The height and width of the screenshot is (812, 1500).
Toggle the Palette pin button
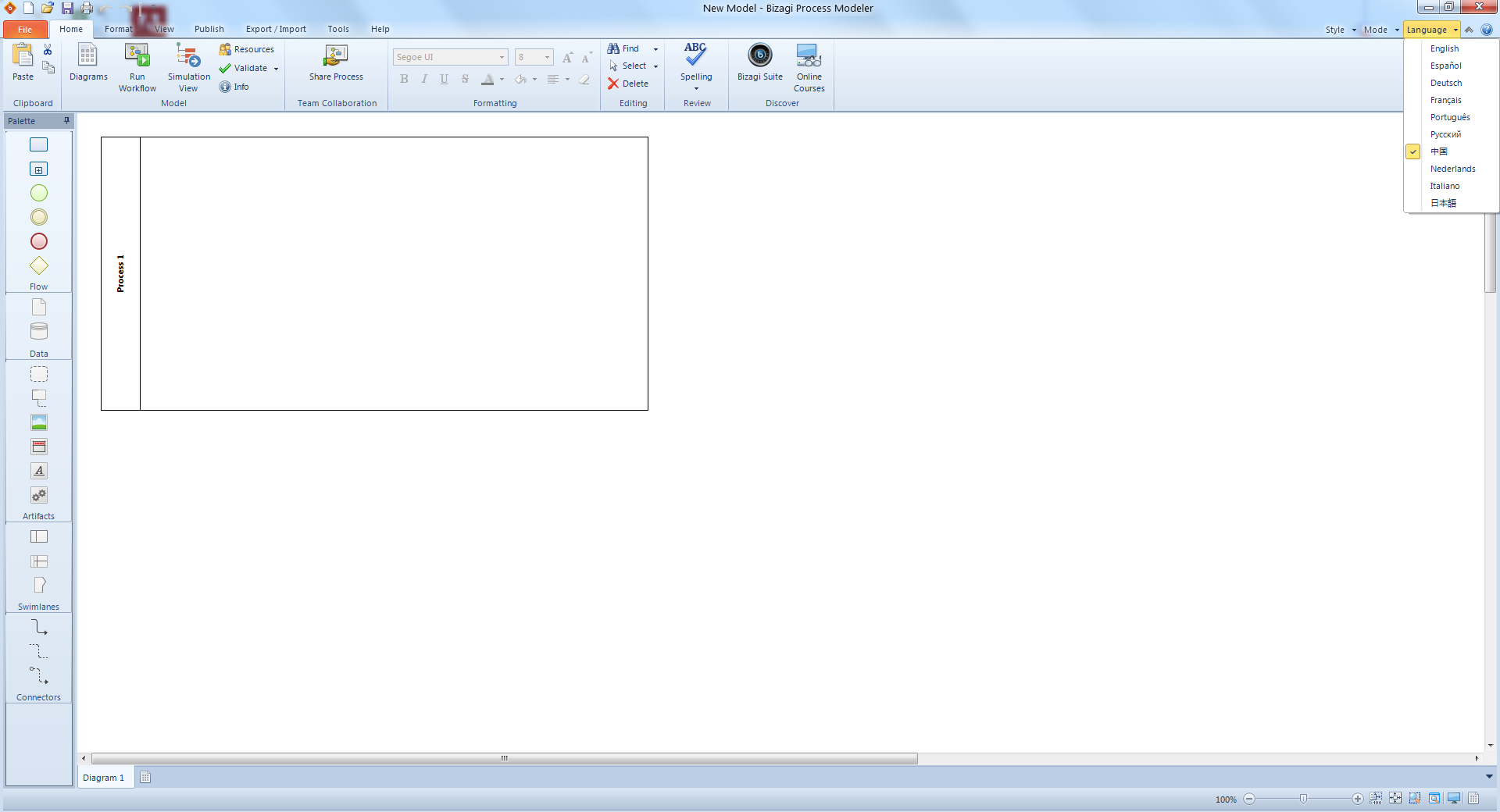(66, 120)
